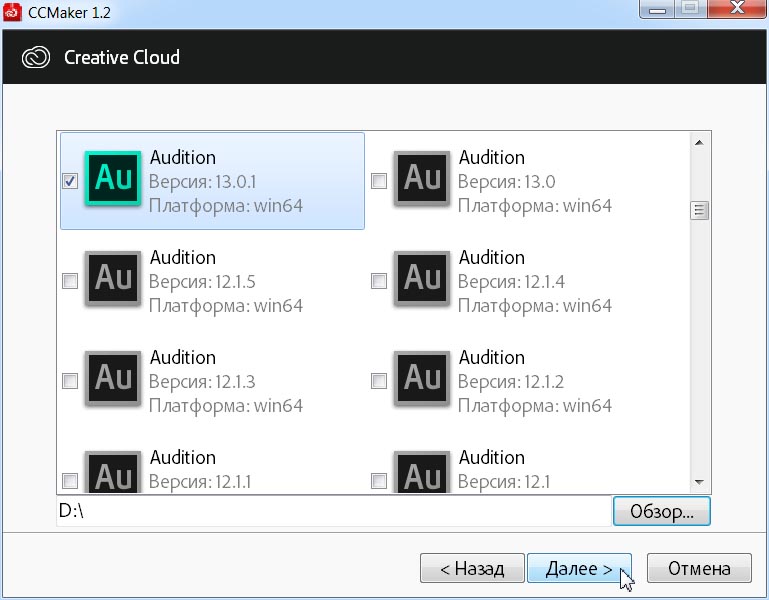Check the Audition 12.1.3 checkbox
The width and height of the screenshot is (769, 600).
pos(70,381)
